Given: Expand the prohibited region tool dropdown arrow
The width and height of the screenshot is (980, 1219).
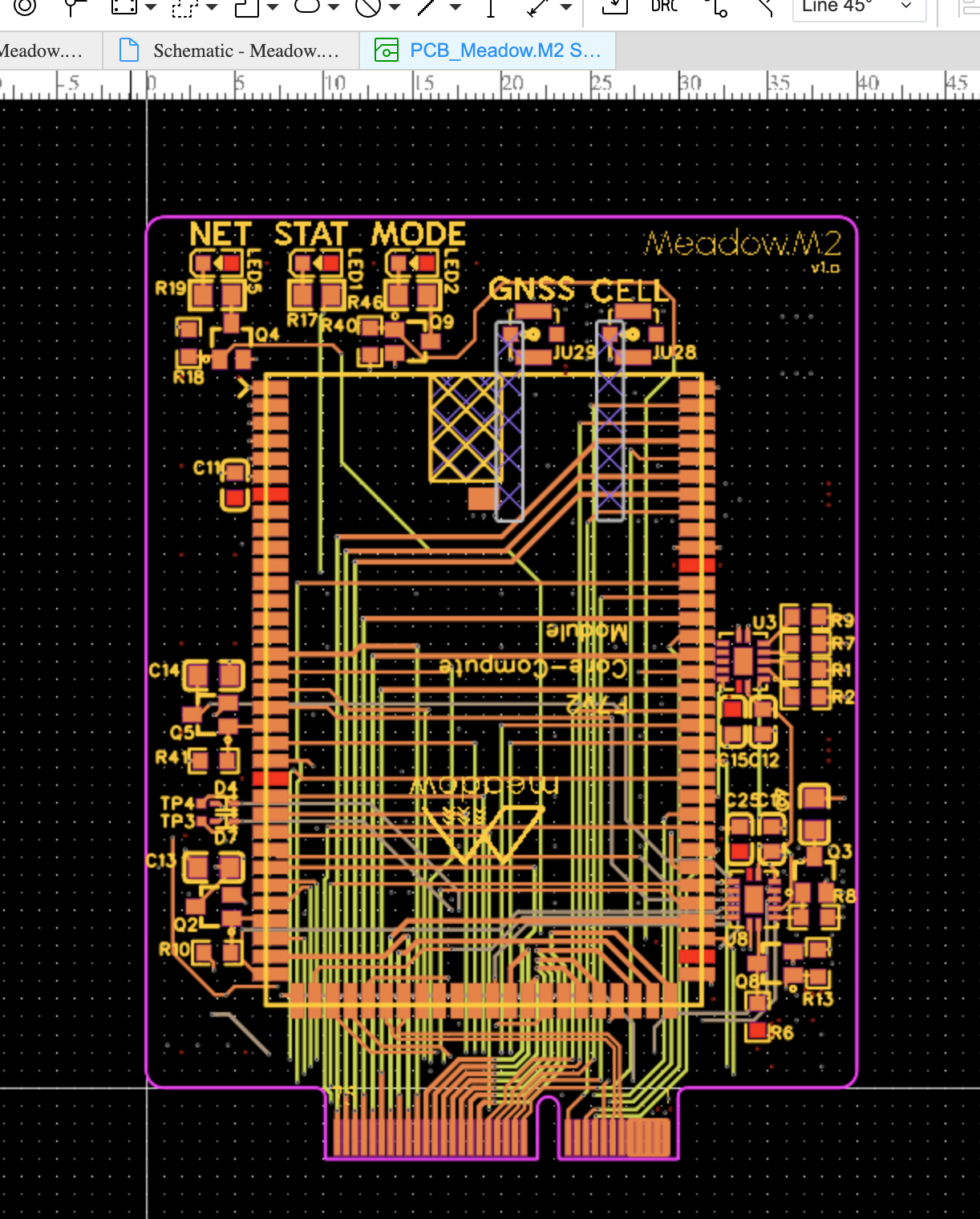Looking at the screenshot, I should [x=395, y=7].
